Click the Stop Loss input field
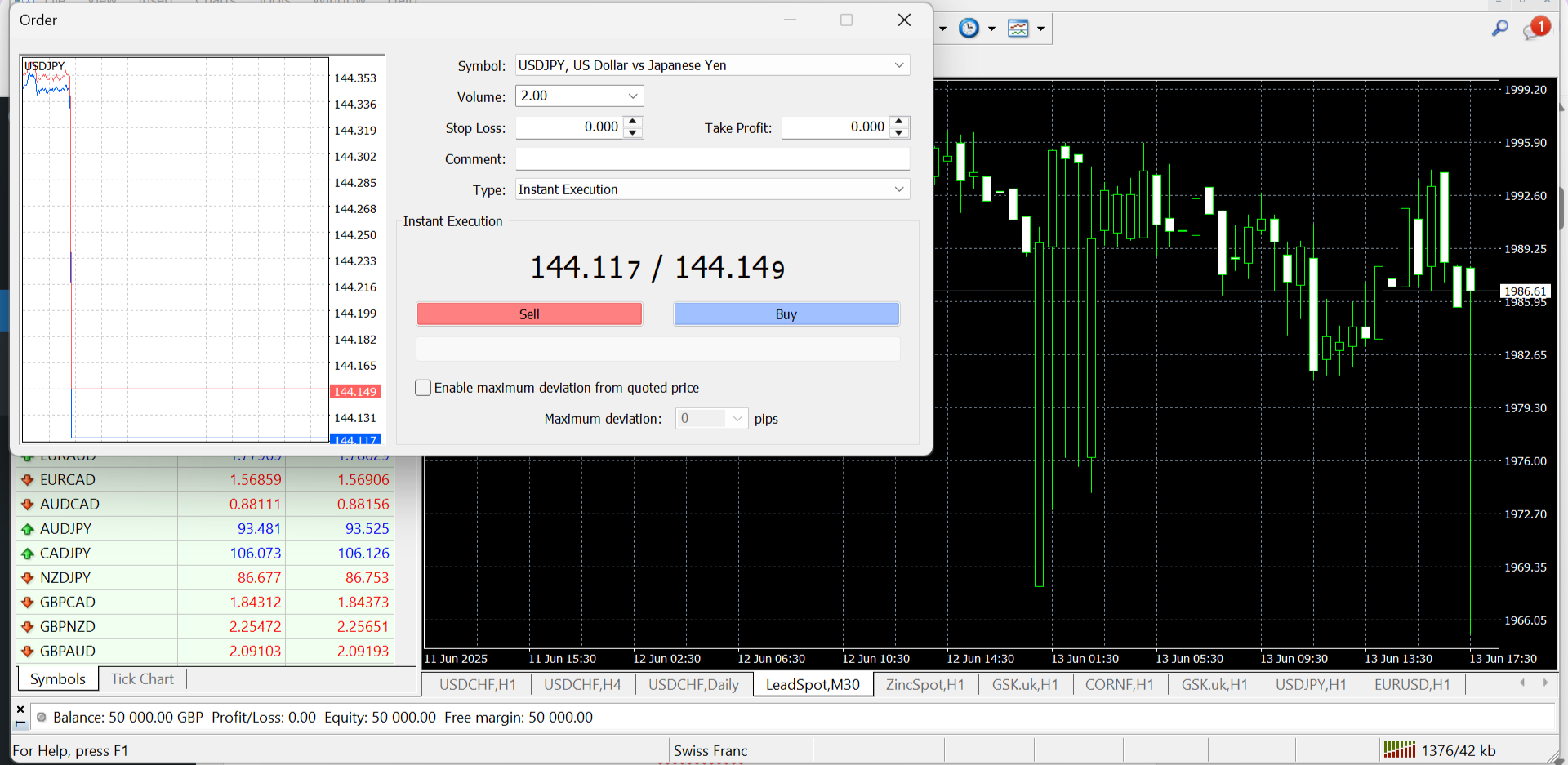Viewport: 1568px width, 765px height. coord(569,127)
